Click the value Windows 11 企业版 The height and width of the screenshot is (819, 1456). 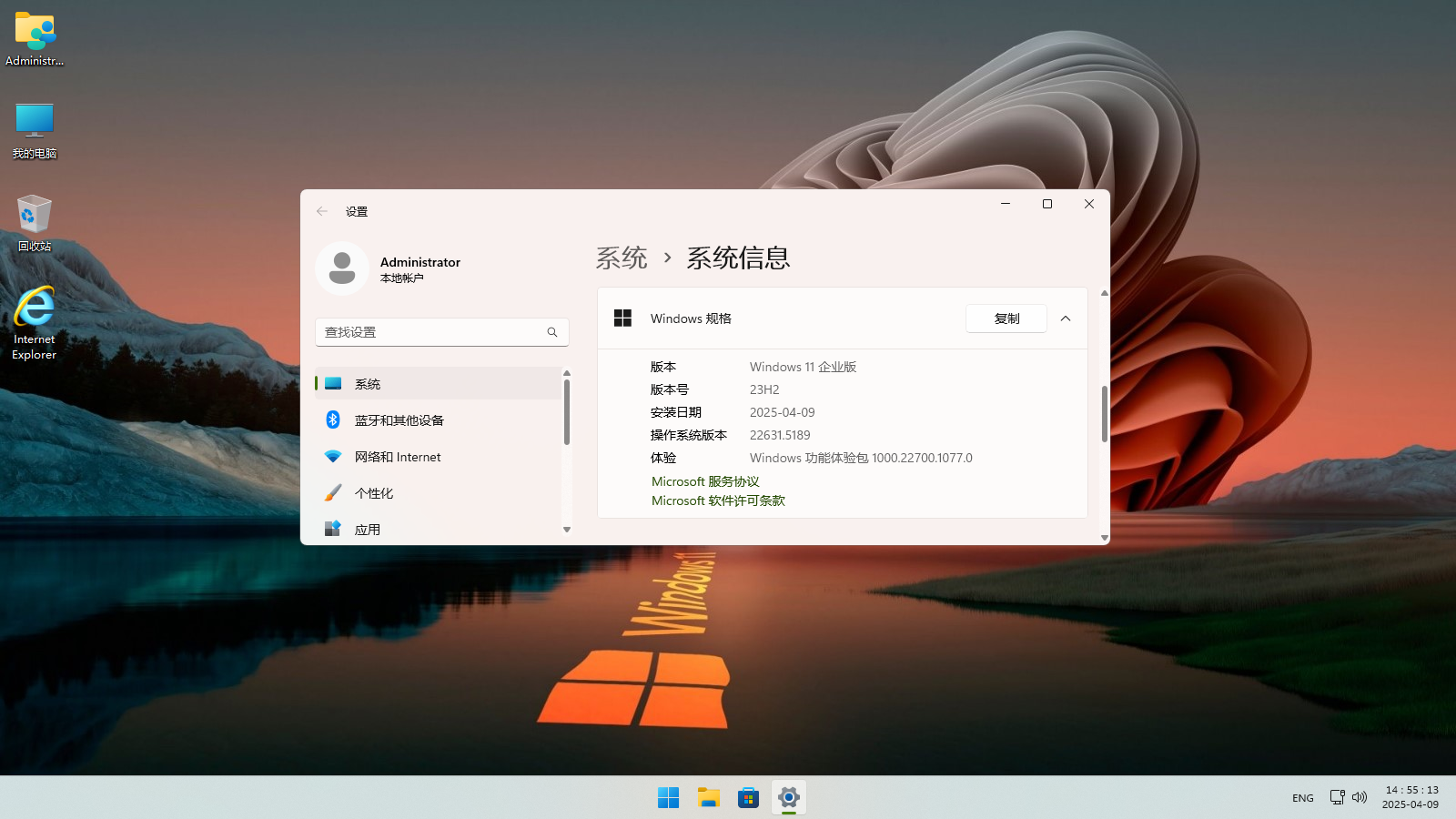(x=804, y=367)
